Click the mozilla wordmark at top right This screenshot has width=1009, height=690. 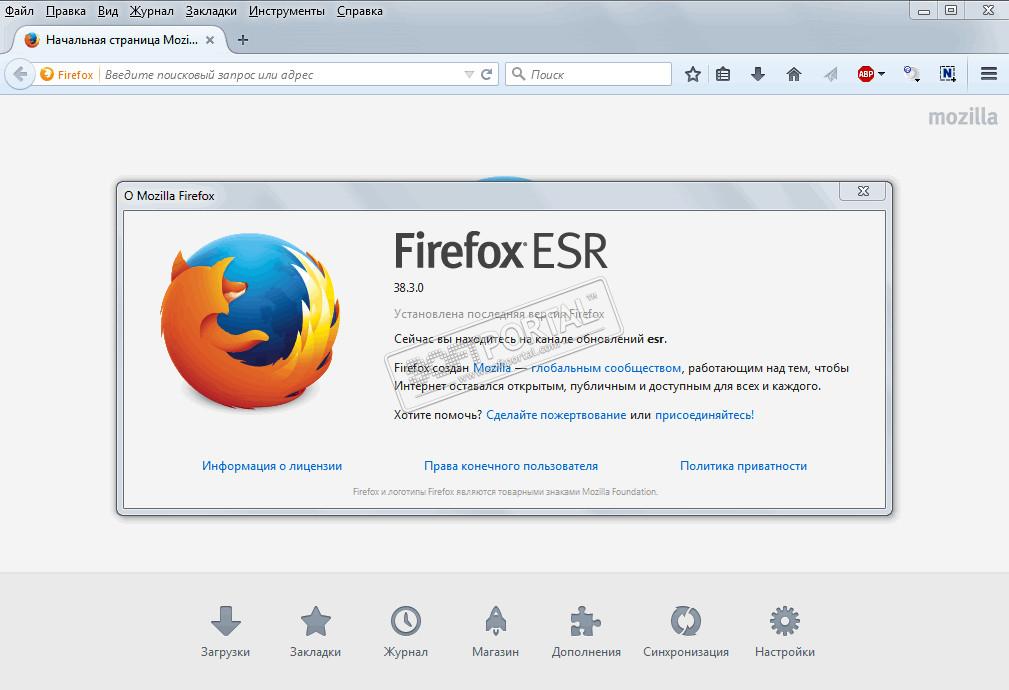pos(963,117)
